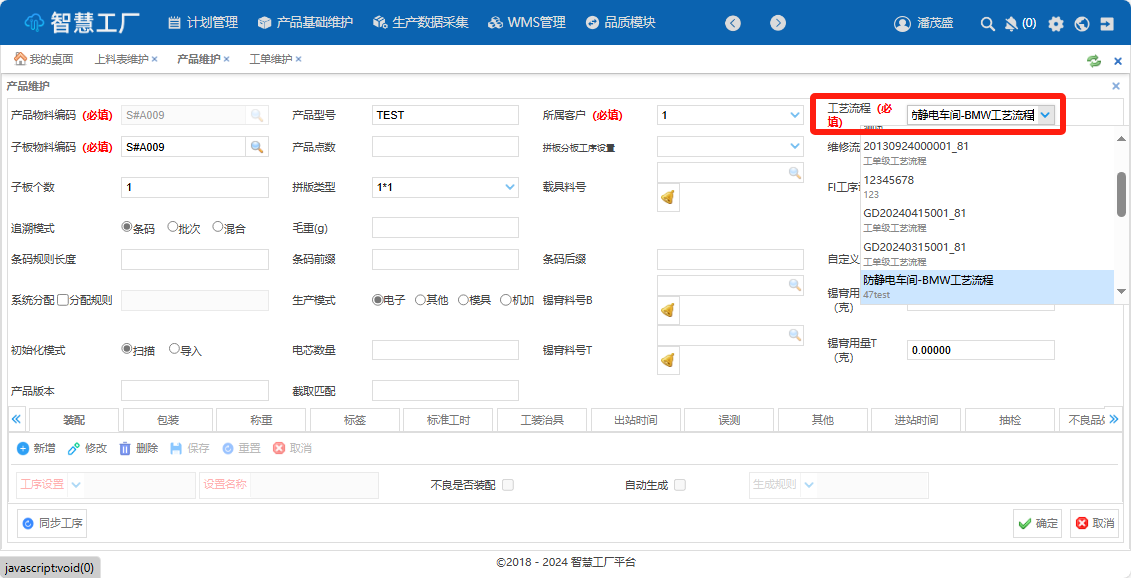Check the 自动生成 checkbox
This screenshot has height=578, width=1131.
pos(680,485)
